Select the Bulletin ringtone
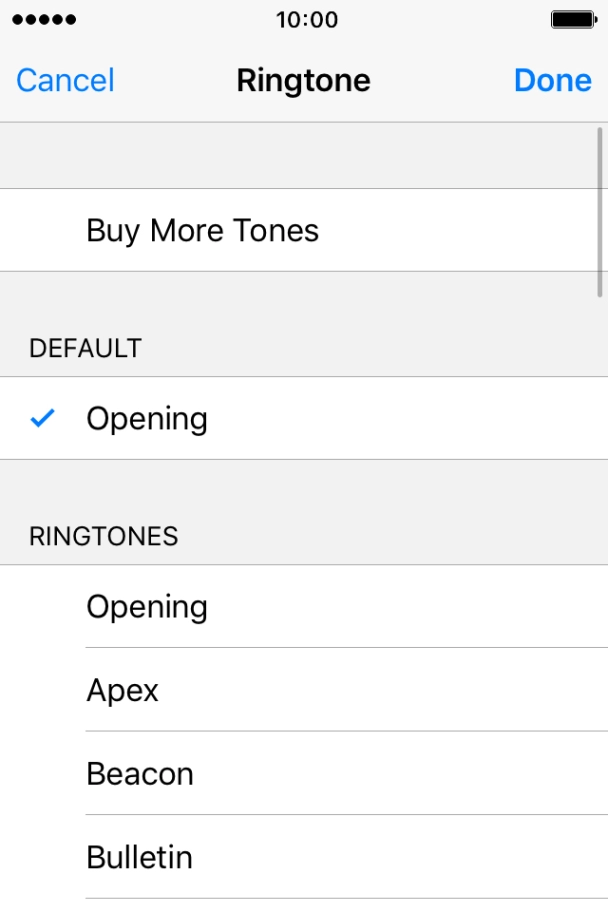 pos(140,857)
